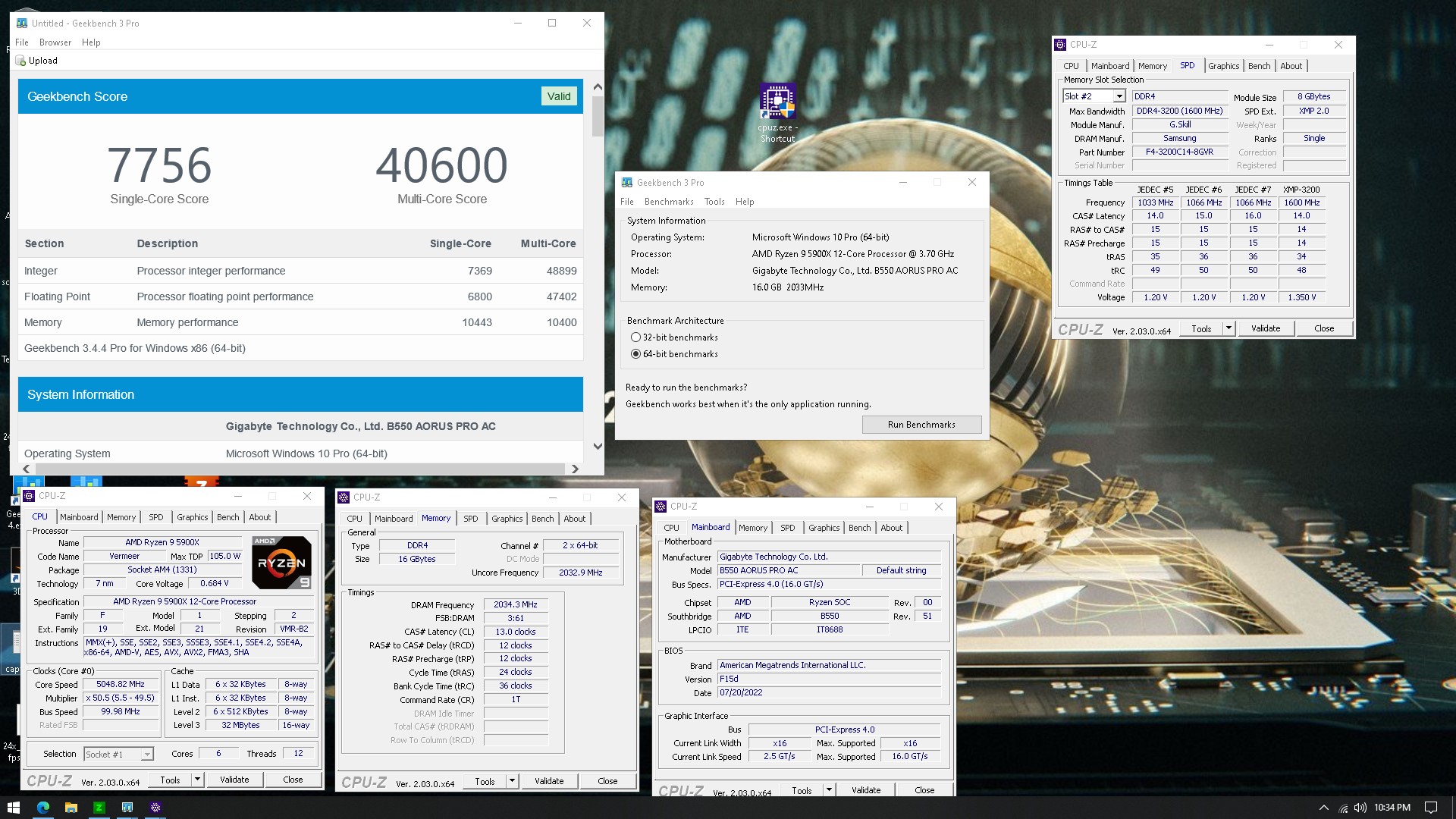This screenshot has height=819, width=1456.
Task: Switch to Memory tab in CPU-Z SPD window
Action: tap(1152, 66)
